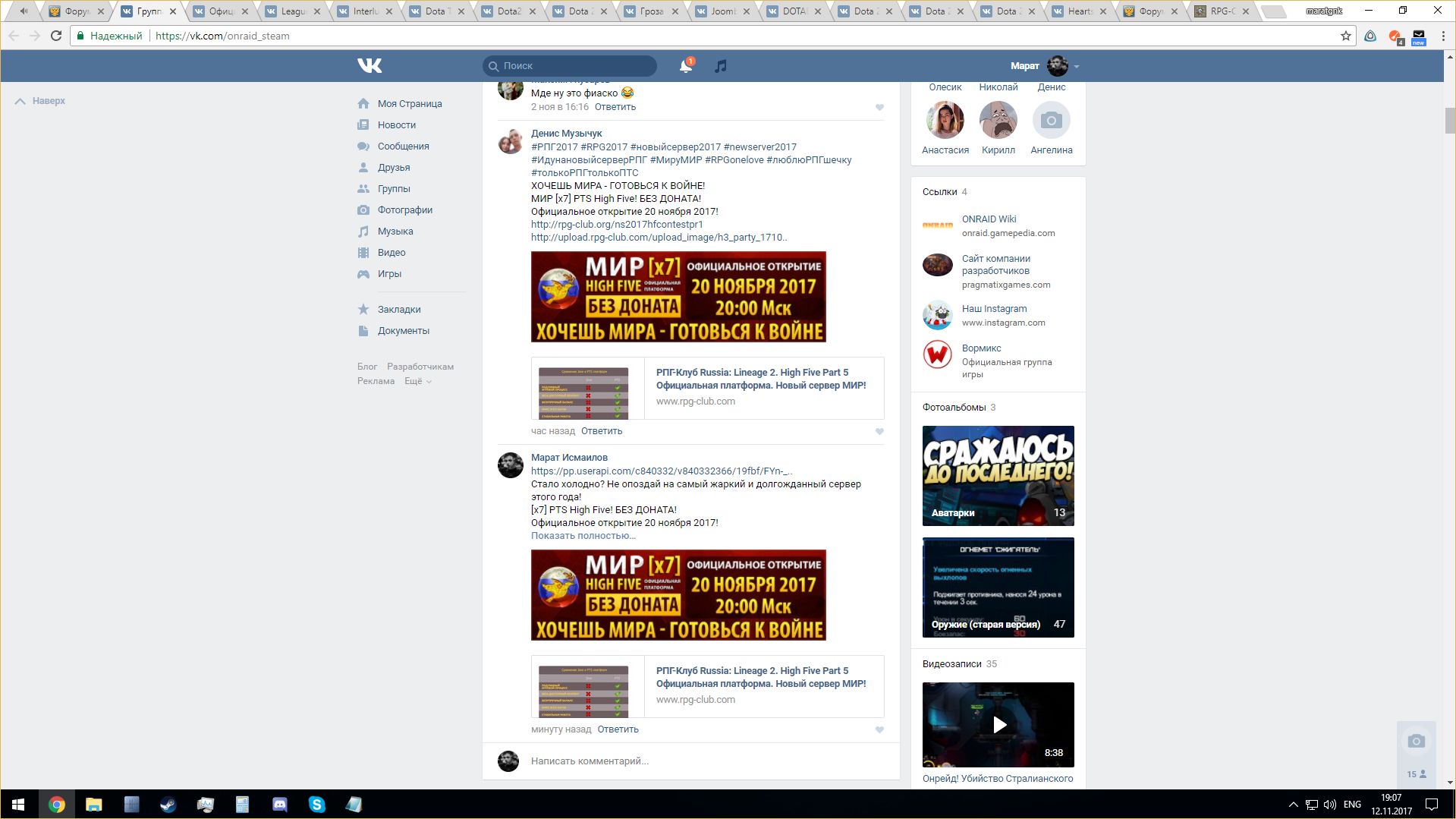Open the notifications bell
The width and height of the screenshot is (1456, 819).
[x=685, y=66]
